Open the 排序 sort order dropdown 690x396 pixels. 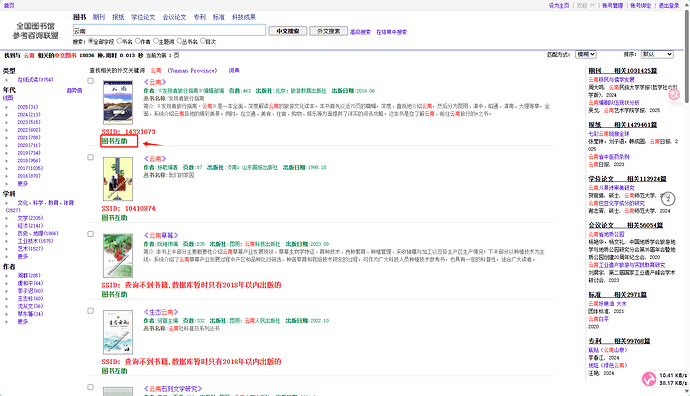point(657,54)
